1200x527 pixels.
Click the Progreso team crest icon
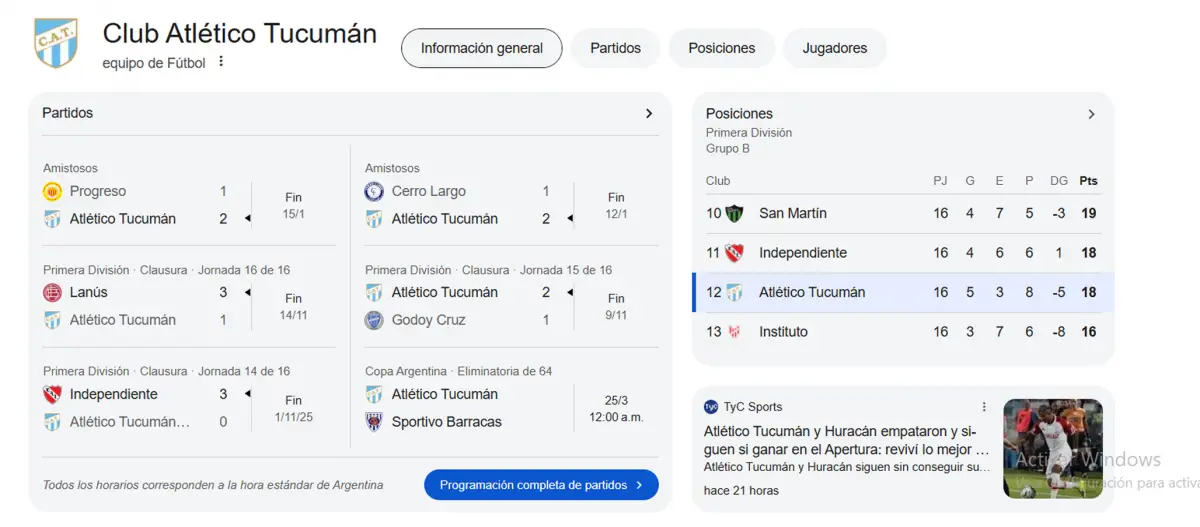53,192
